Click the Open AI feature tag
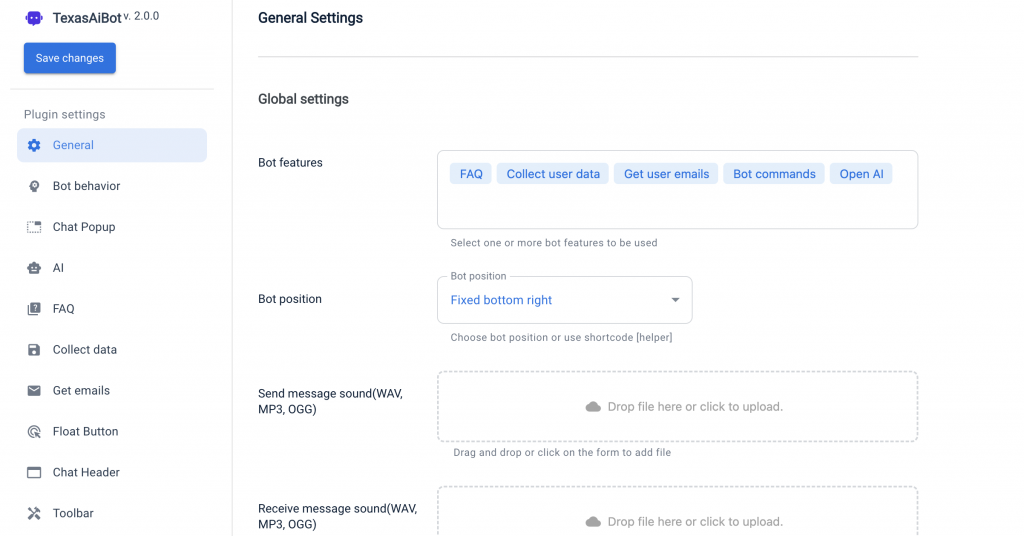The height and width of the screenshot is (536, 1024). [x=861, y=174]
